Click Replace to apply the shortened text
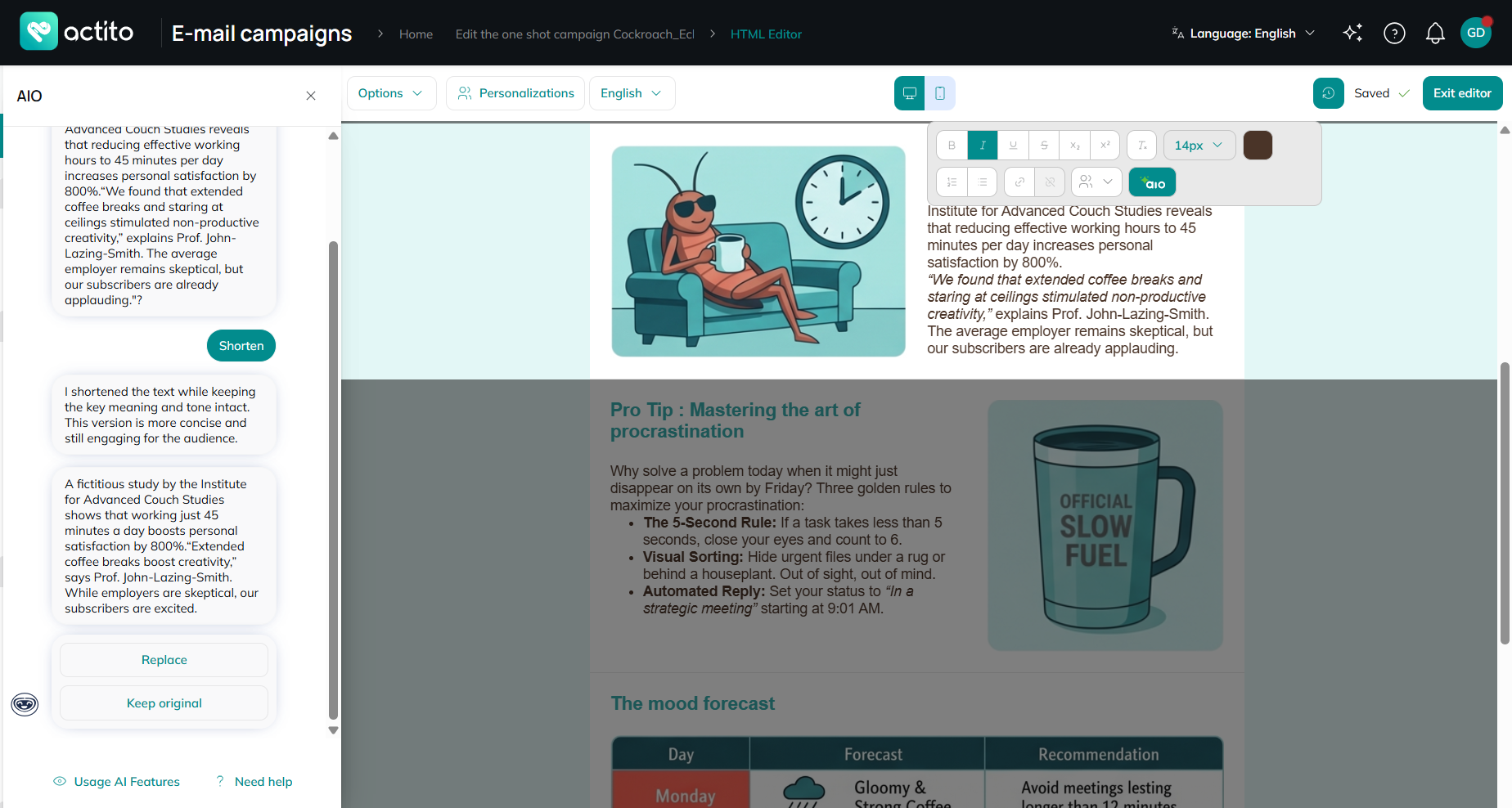 click(x=164, y=660)
